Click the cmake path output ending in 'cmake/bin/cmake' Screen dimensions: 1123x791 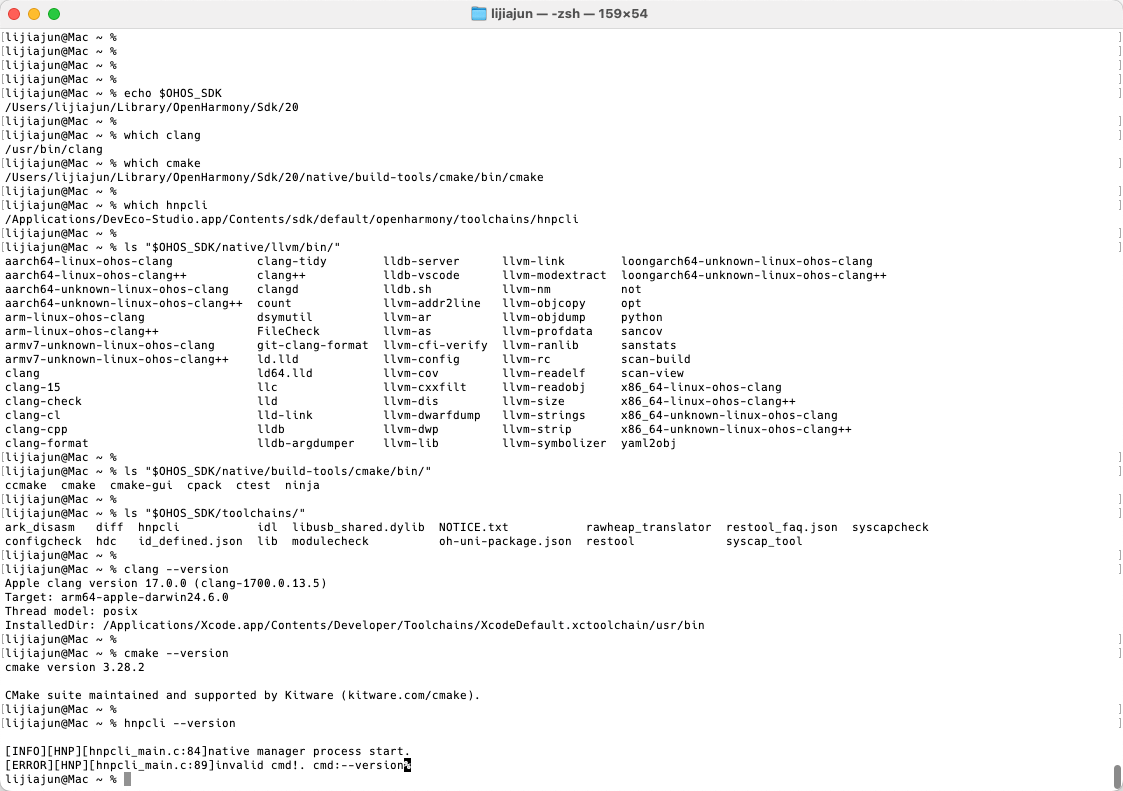(274, 177)
